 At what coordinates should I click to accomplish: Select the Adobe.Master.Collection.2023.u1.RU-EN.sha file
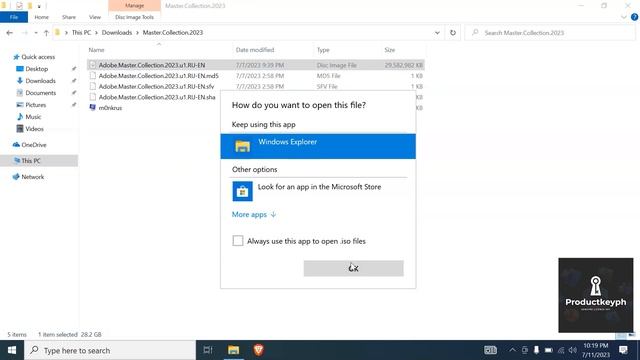pyautogui.click(x=153, y=97)
